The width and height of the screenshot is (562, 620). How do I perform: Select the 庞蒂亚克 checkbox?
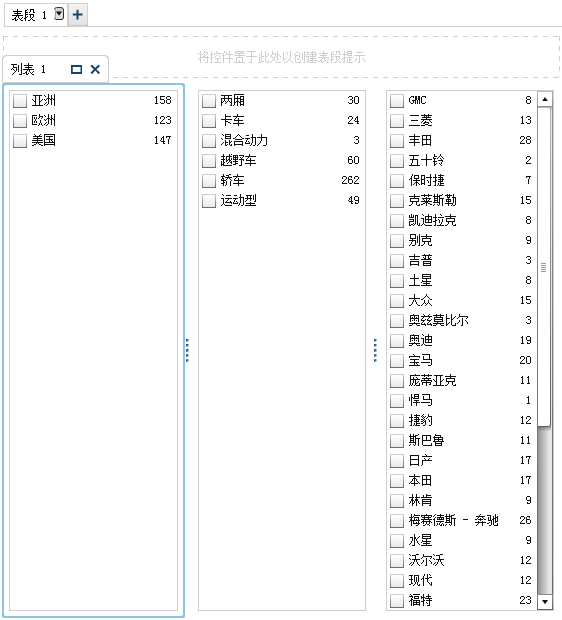point(397,381)
